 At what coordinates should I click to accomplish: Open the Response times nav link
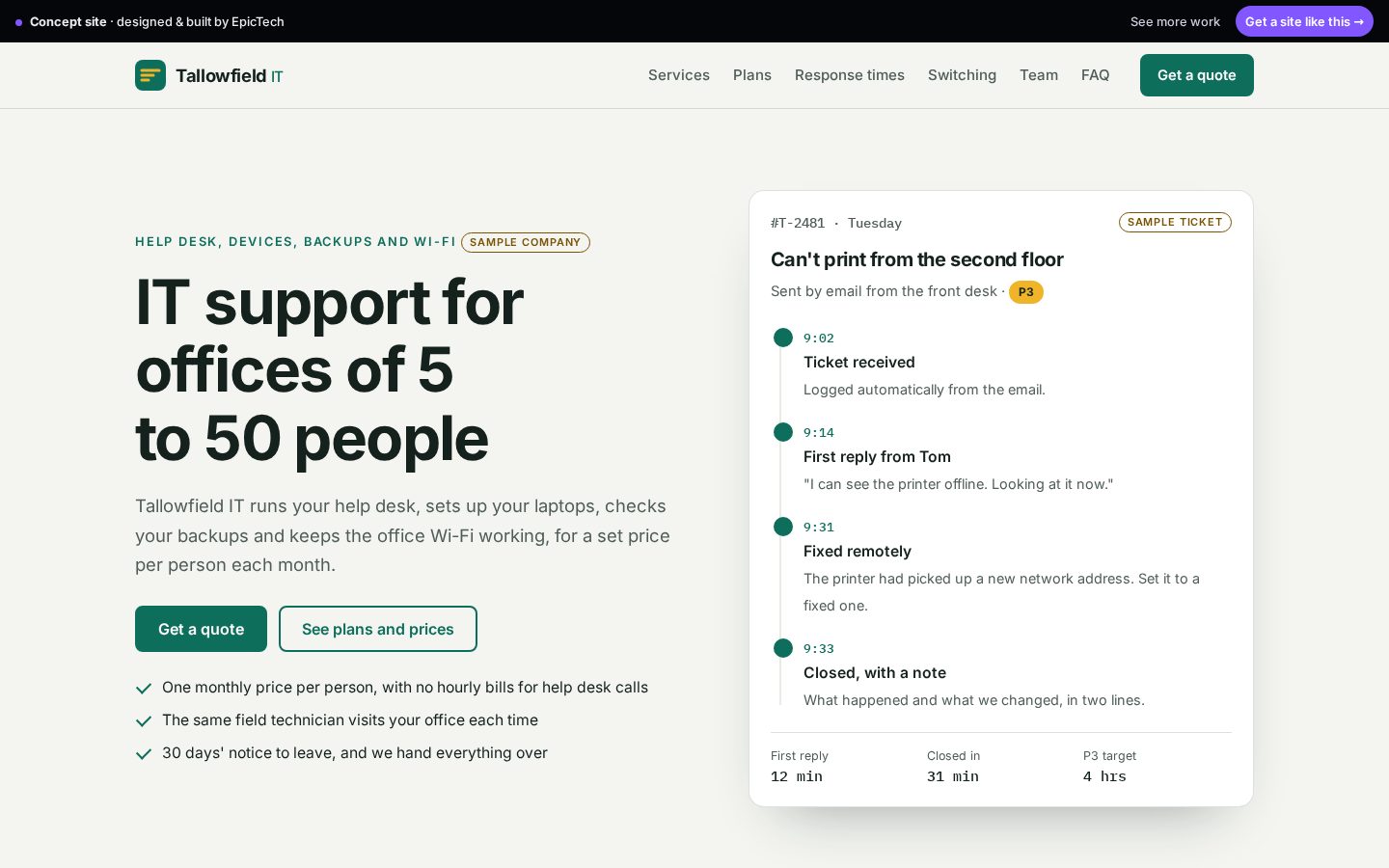pos(850,75)
